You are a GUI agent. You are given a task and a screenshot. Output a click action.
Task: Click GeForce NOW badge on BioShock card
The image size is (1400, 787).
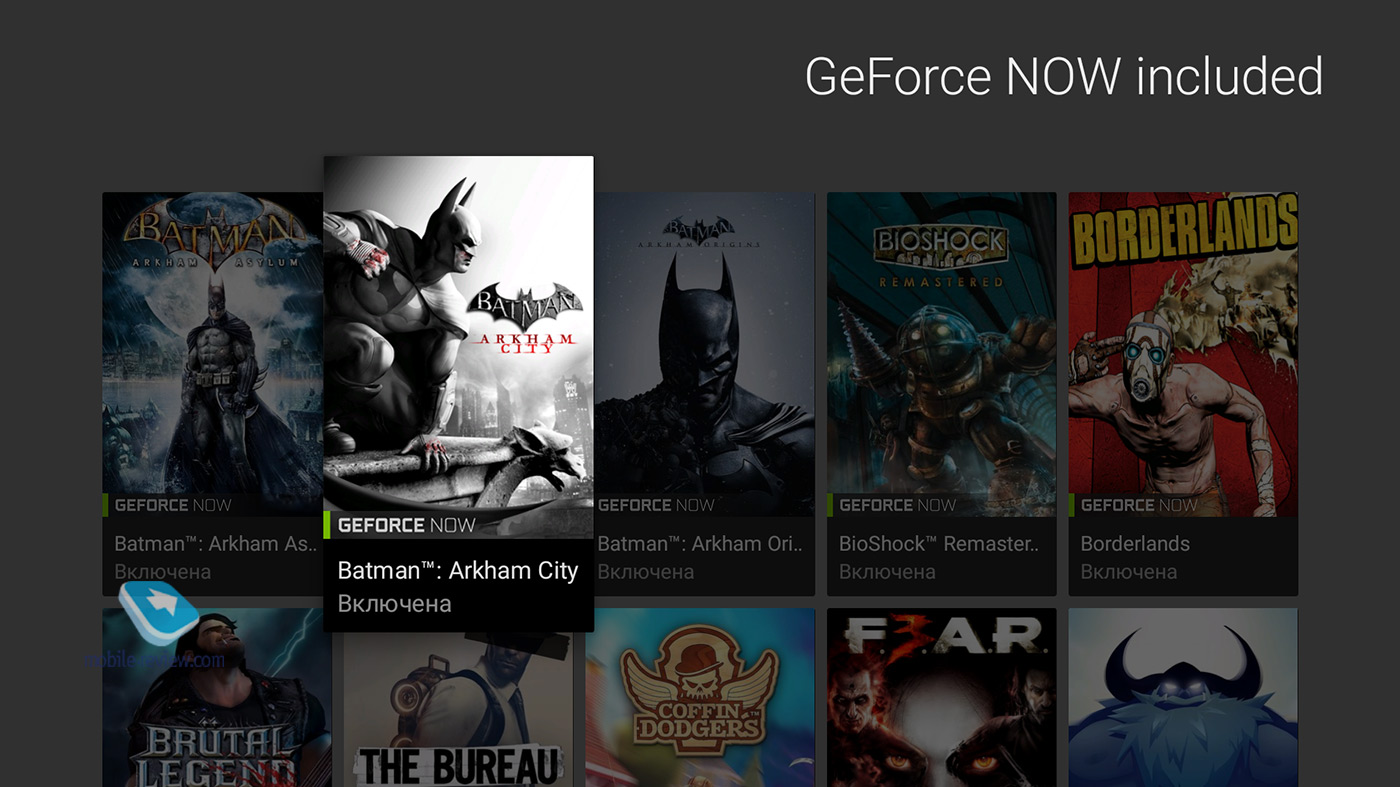[897, 505]
